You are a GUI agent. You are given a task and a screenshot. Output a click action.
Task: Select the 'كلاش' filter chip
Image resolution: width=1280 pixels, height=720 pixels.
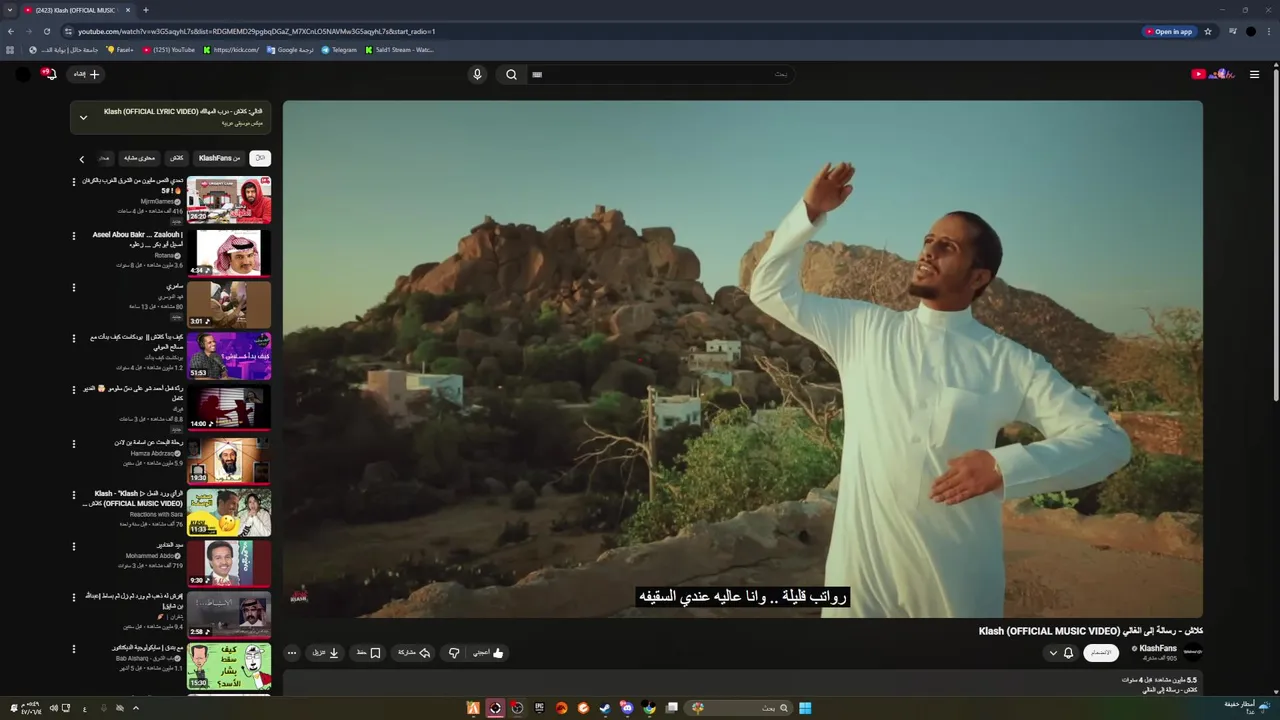coord(176,158)
